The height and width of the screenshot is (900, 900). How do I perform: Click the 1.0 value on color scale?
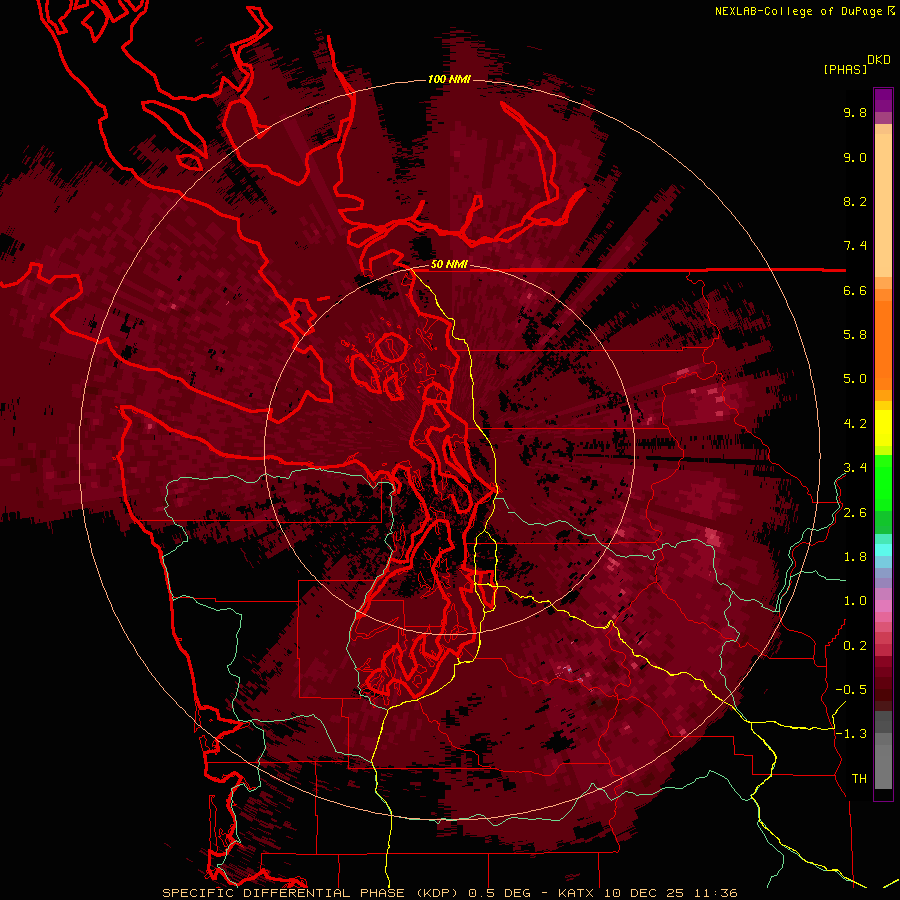[855, 601]
